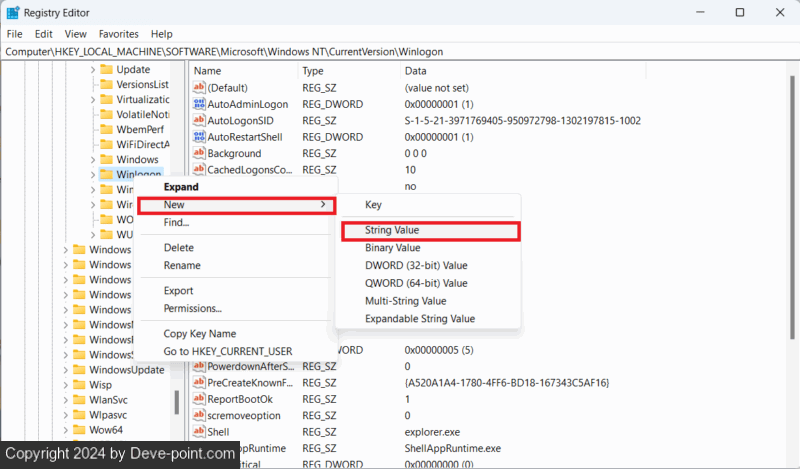This screenshot has height=469, width=800.
Task: Expand the WindowsUpdate key chevron
Action: 66,370
